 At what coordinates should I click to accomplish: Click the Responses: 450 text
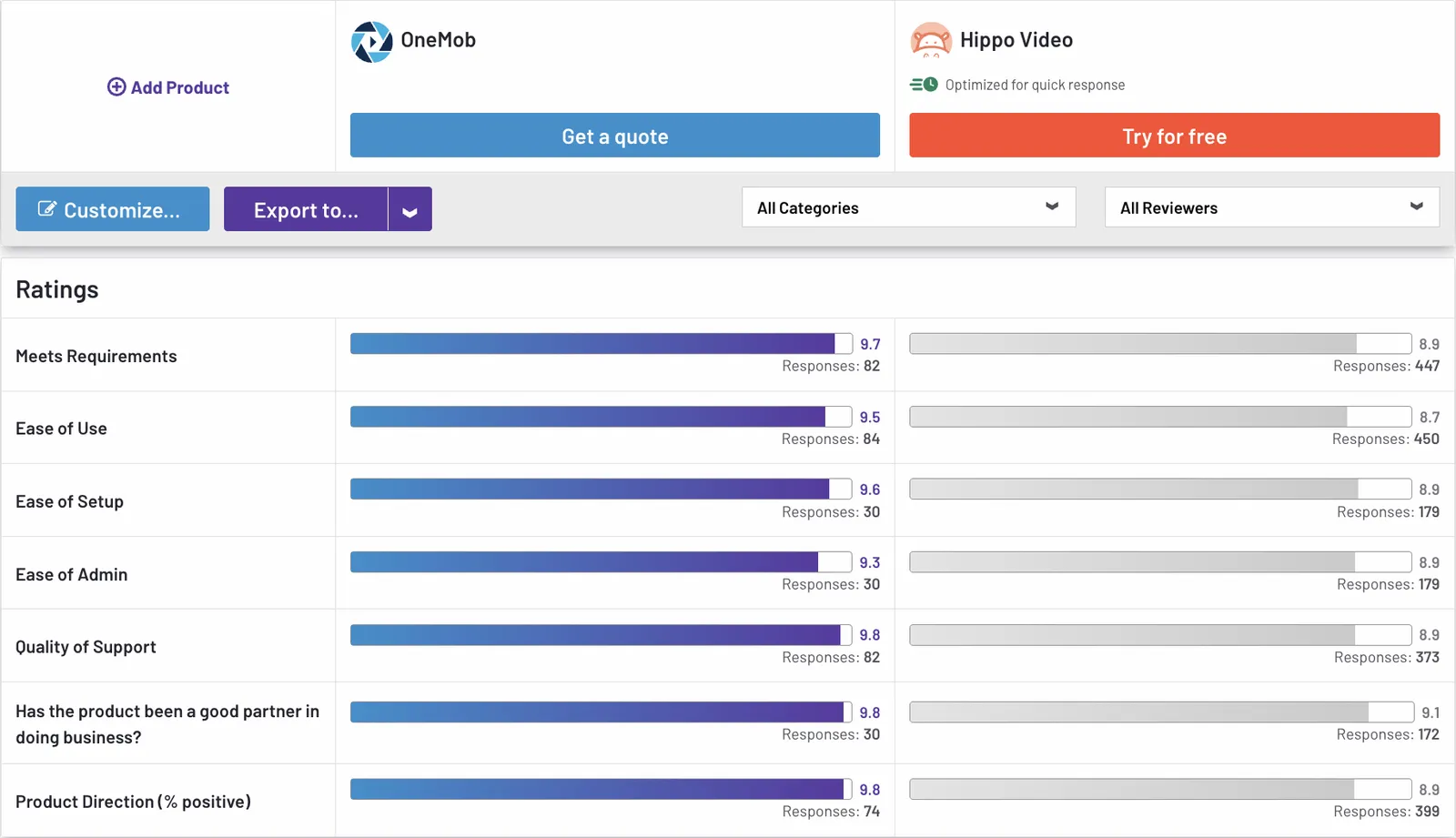point(1386,439)
